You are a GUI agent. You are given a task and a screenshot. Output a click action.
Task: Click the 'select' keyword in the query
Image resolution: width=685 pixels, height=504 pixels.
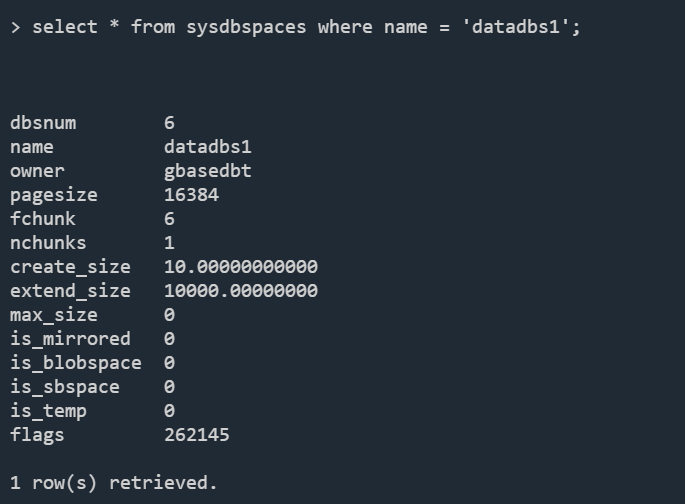point(65,27)
